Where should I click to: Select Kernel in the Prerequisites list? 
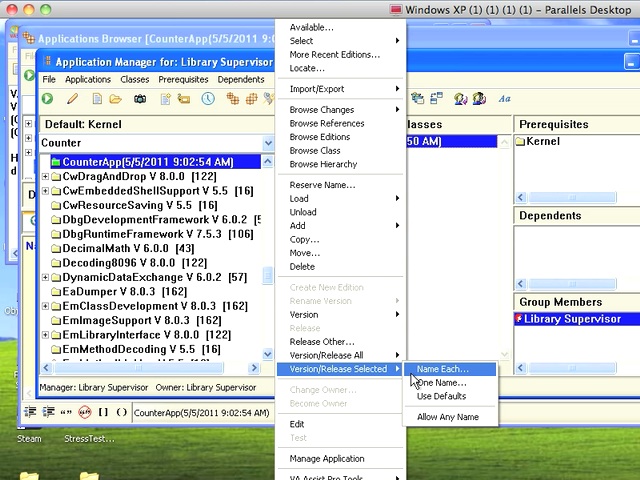[538, 142]
